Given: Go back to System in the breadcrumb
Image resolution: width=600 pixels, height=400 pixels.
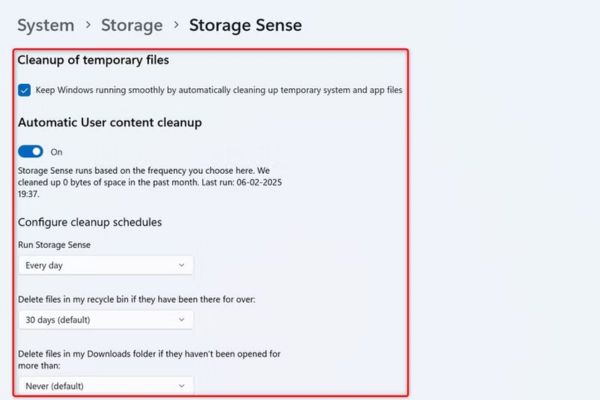Looking at the screenshot, I should pyautogui.click(x=46, y=25).
